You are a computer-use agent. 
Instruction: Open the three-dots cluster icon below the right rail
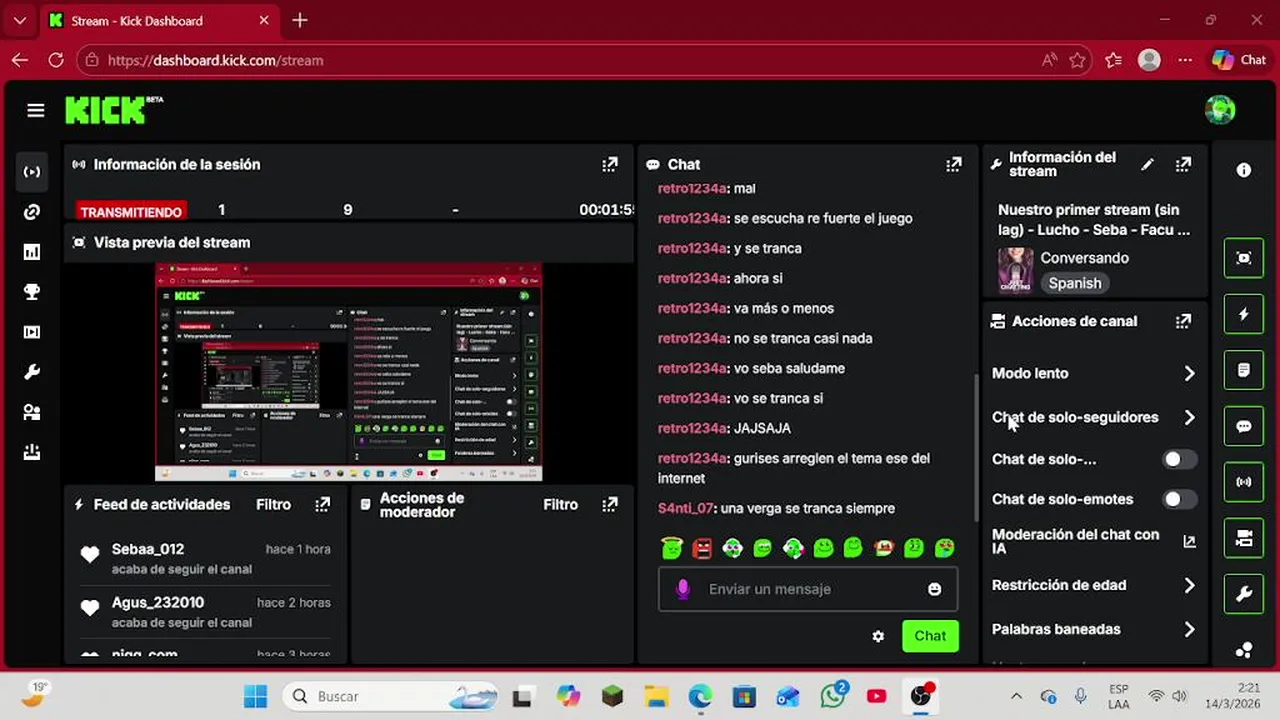click(1244, 650)
